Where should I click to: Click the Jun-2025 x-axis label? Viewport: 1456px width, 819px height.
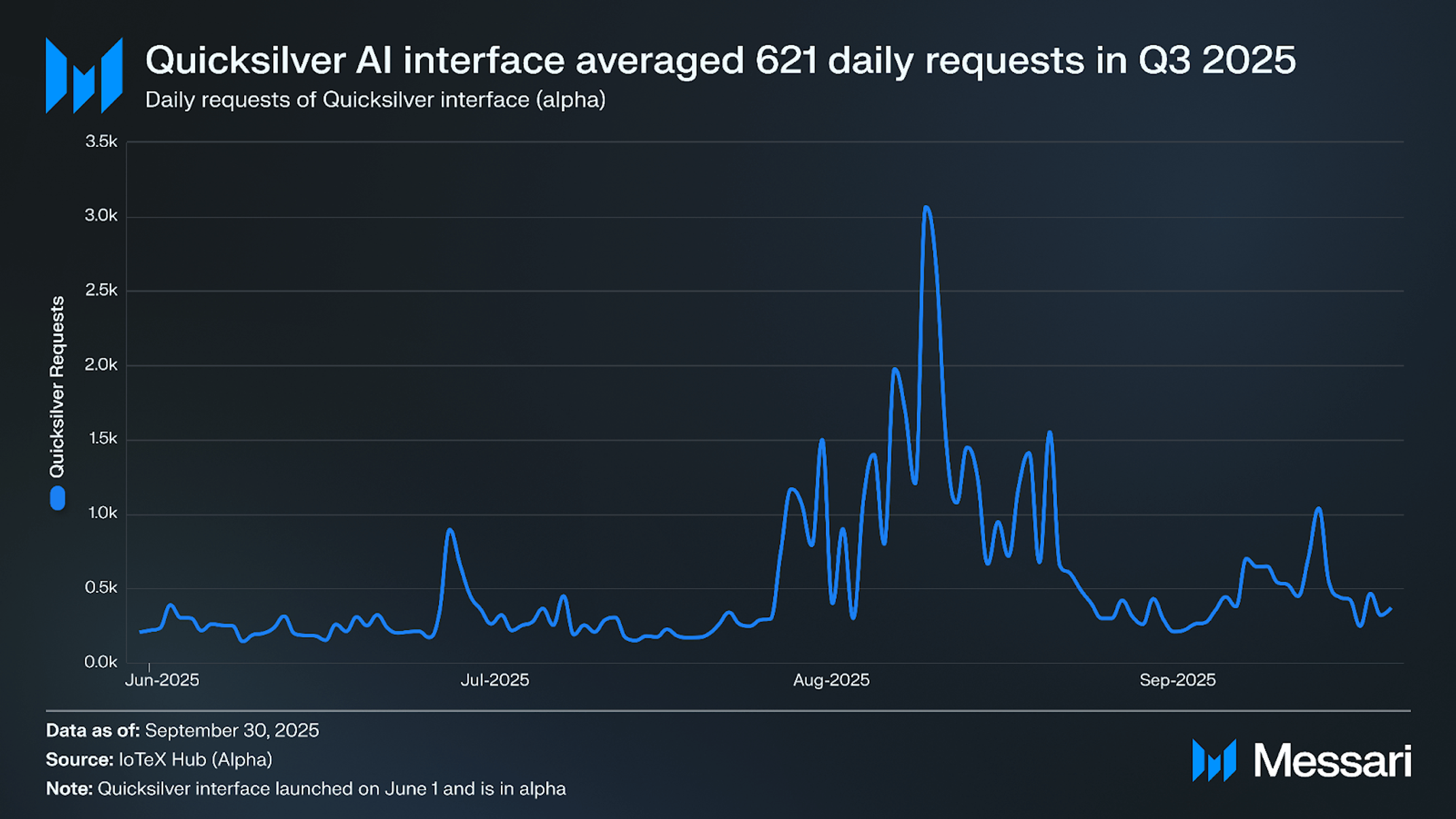pos(162,680)
